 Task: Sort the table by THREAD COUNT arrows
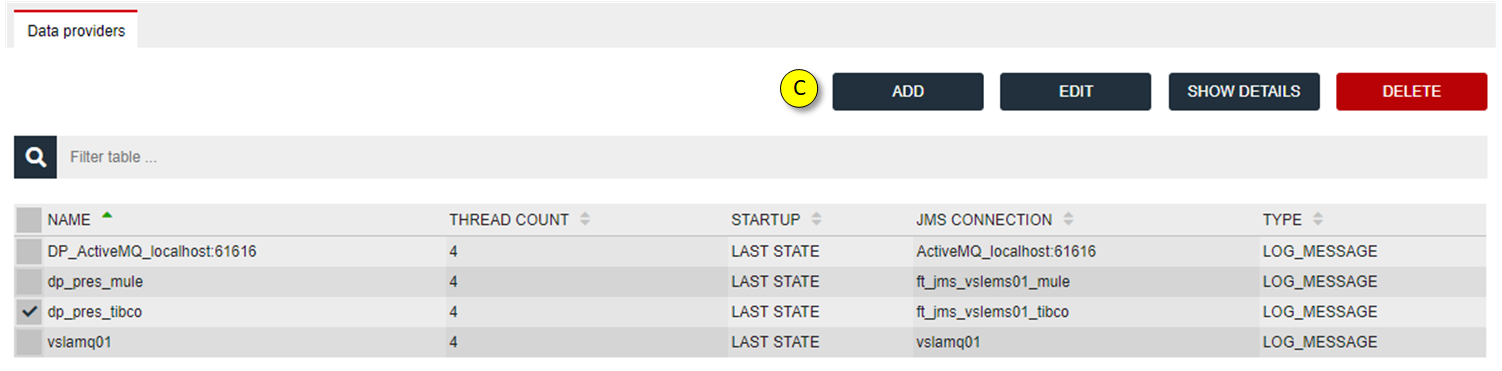point(585,220)
